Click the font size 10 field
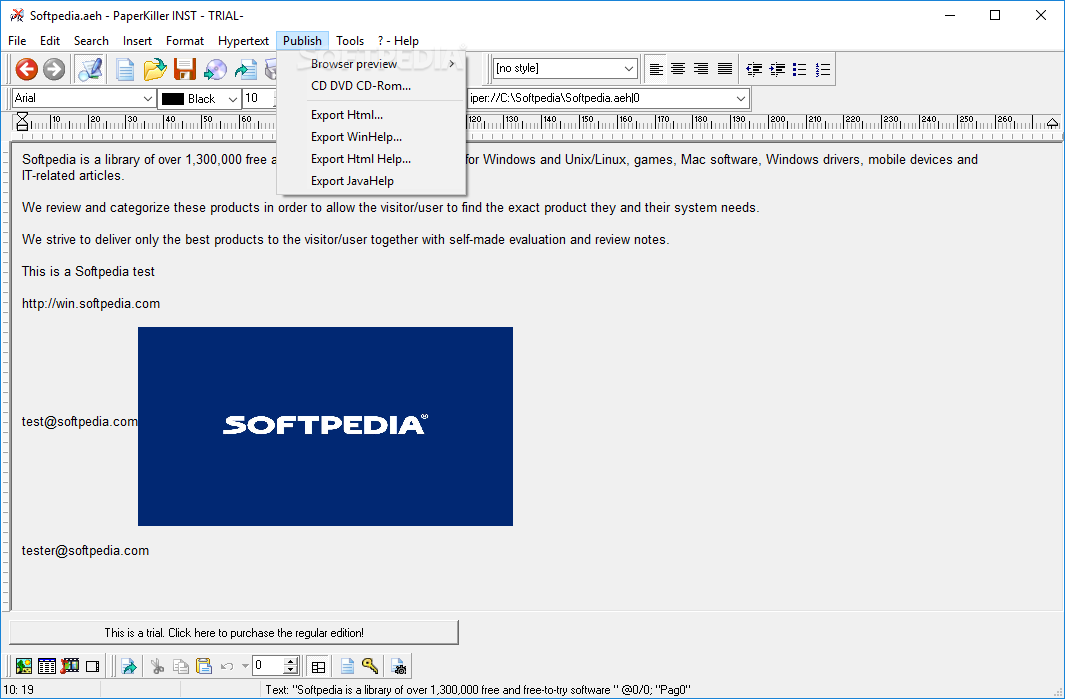Screen dimensions: 1065x699 pyautogui.click(x=259, y=98)
